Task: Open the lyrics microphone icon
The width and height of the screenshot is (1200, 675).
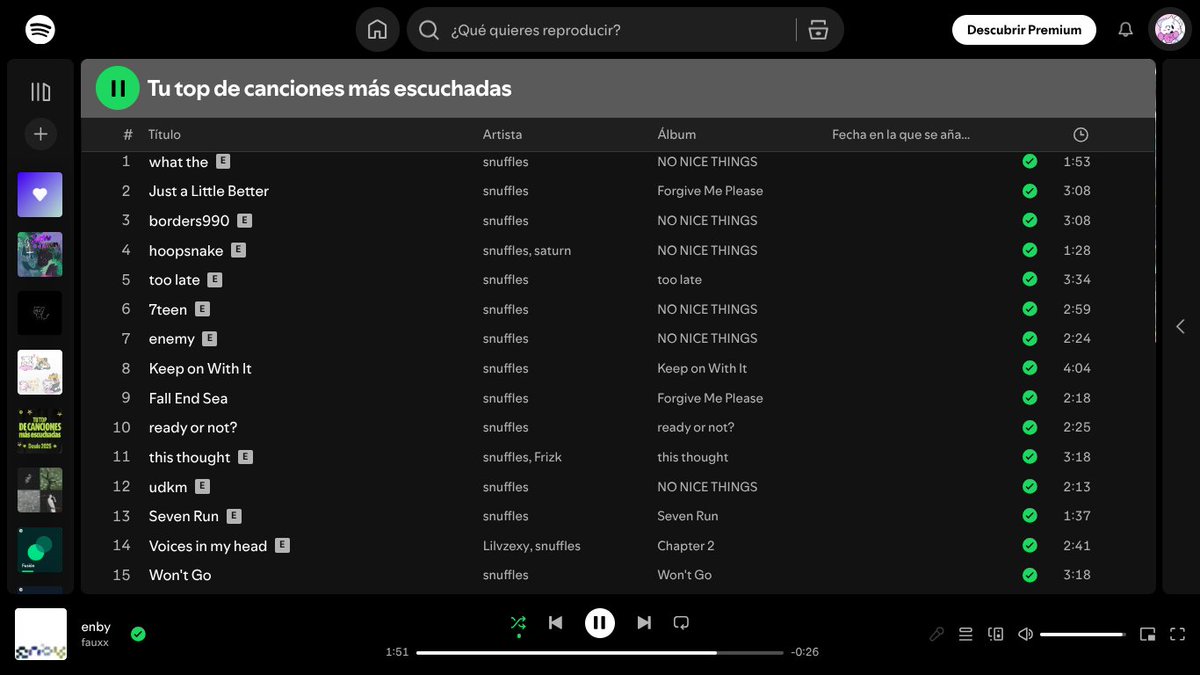Action: click(936, 634)
